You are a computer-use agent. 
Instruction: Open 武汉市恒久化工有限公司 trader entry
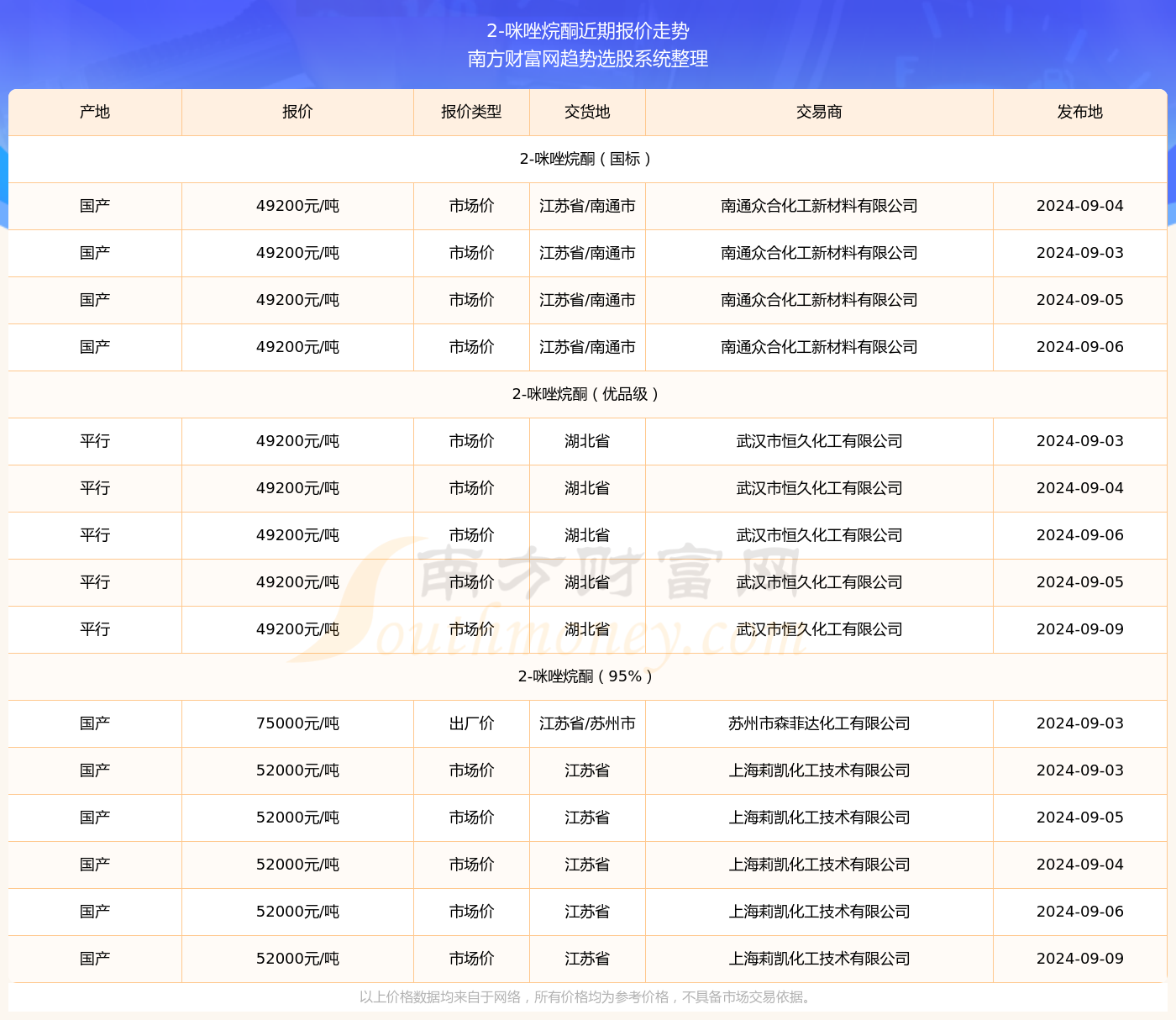pyautogui.click(x=818, y=441)
